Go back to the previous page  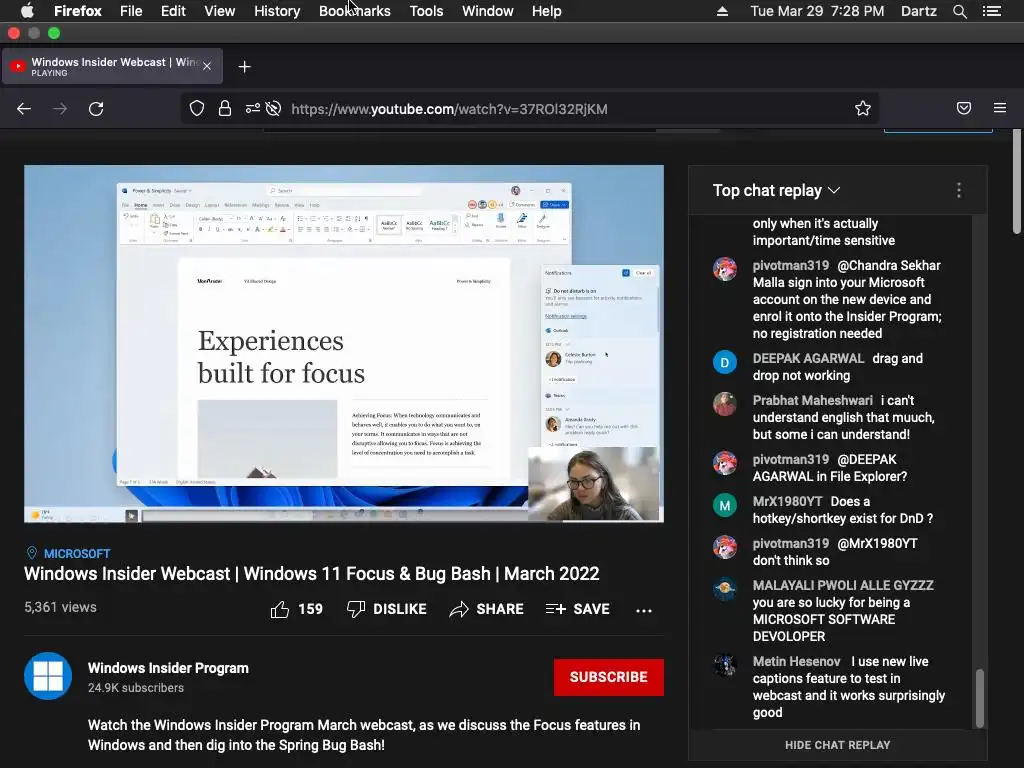(24, 108)
